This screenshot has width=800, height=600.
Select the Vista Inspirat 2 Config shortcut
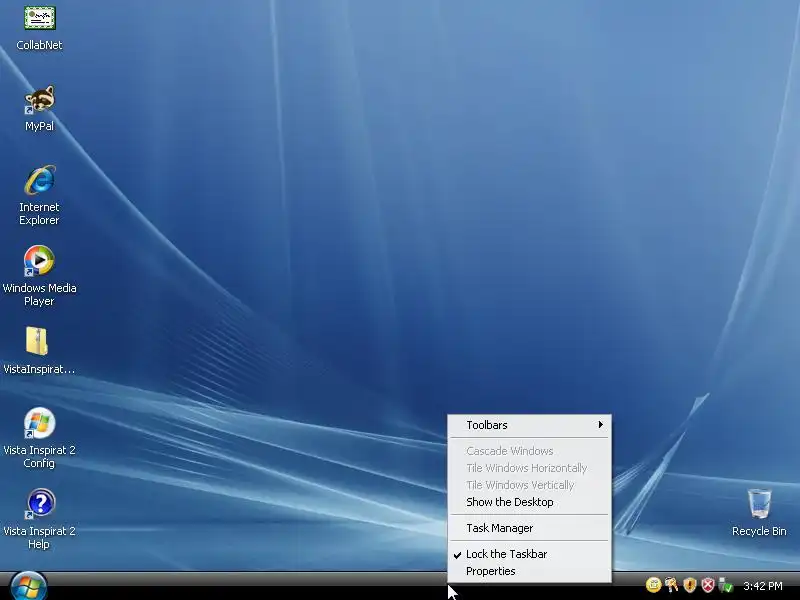click(39, 422)
